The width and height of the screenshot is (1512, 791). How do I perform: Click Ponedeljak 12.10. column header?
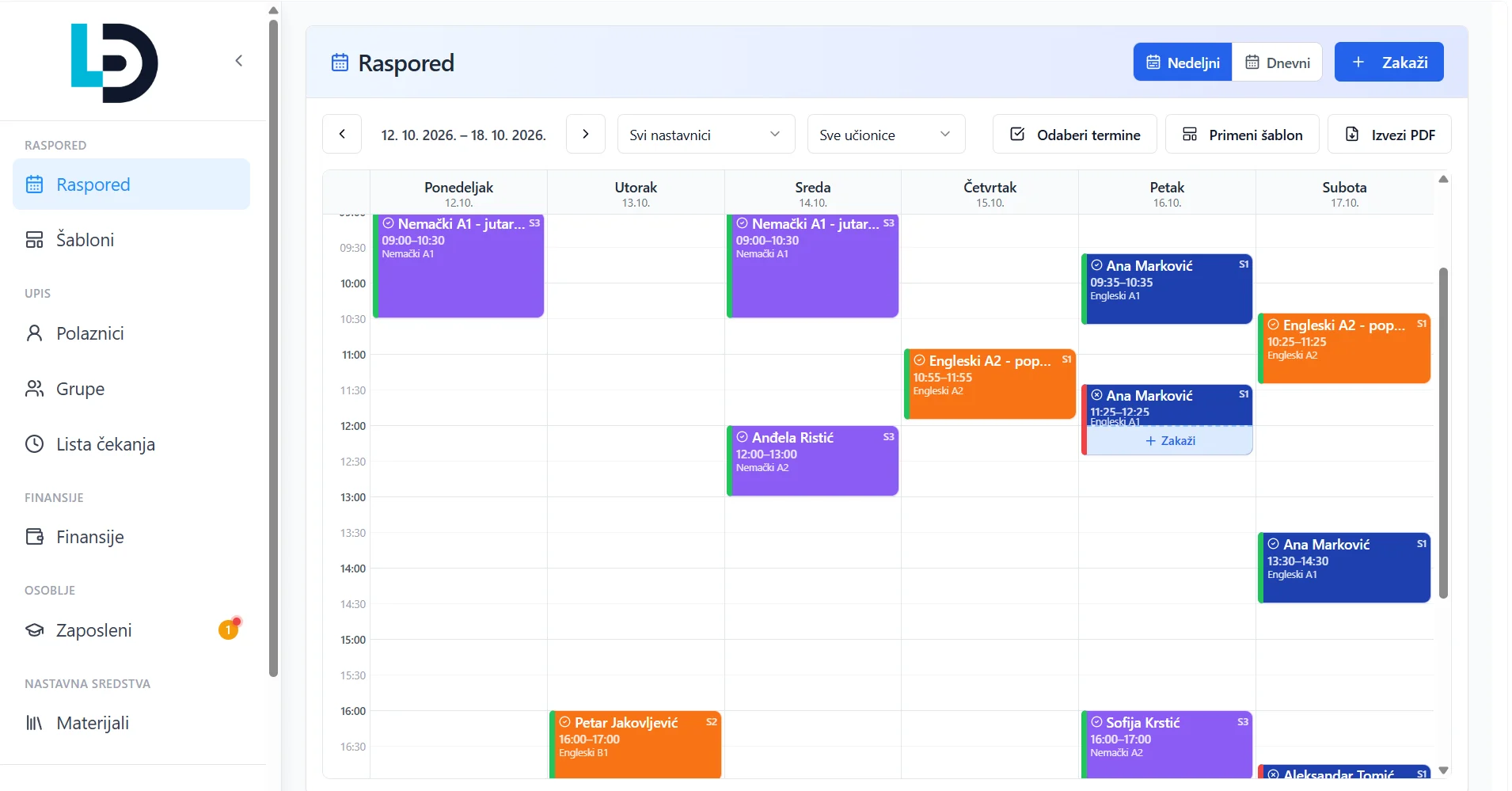[x=458, y=193]
